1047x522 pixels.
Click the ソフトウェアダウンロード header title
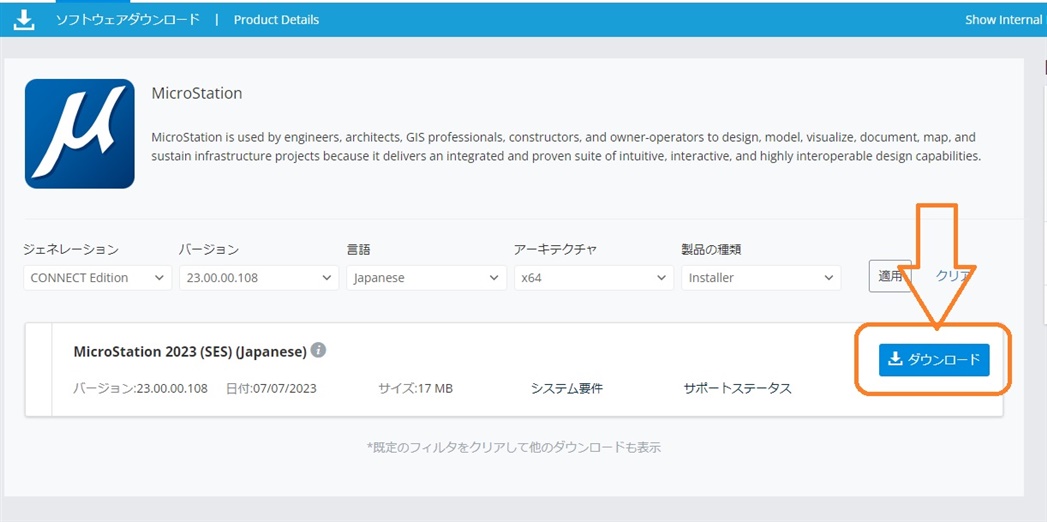point(128,19)
